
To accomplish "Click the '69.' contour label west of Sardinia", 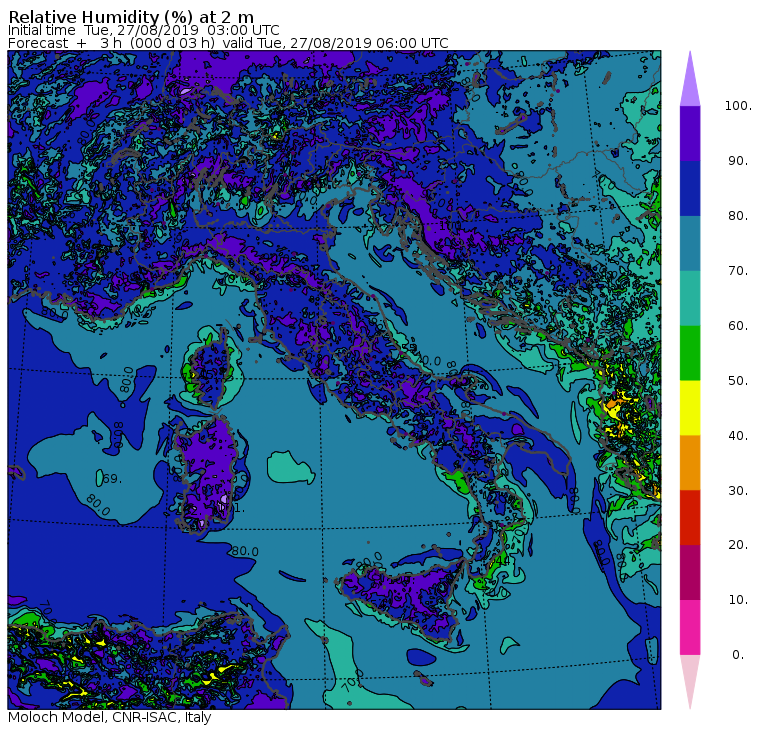I will 112,479.
